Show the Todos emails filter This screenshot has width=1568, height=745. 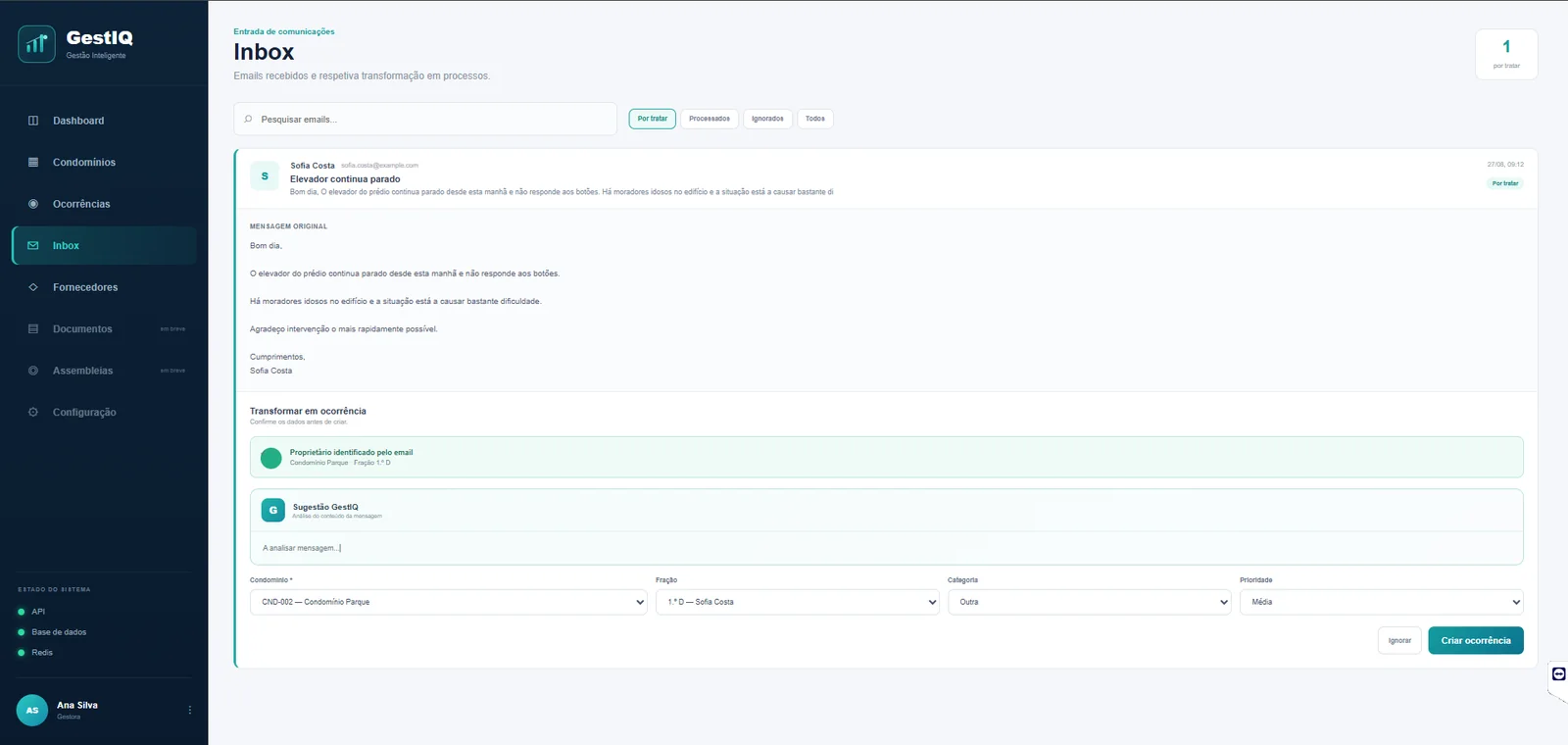(x=815, y=119)
